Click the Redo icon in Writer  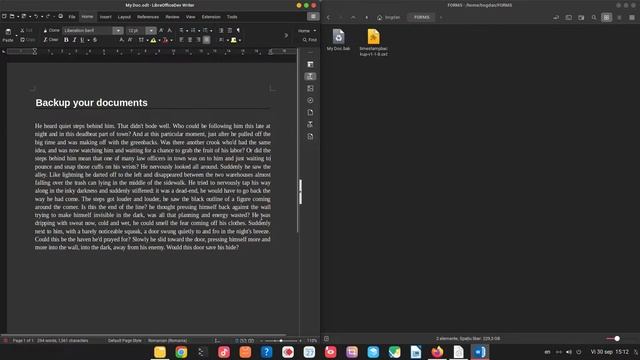pos(48,16)
